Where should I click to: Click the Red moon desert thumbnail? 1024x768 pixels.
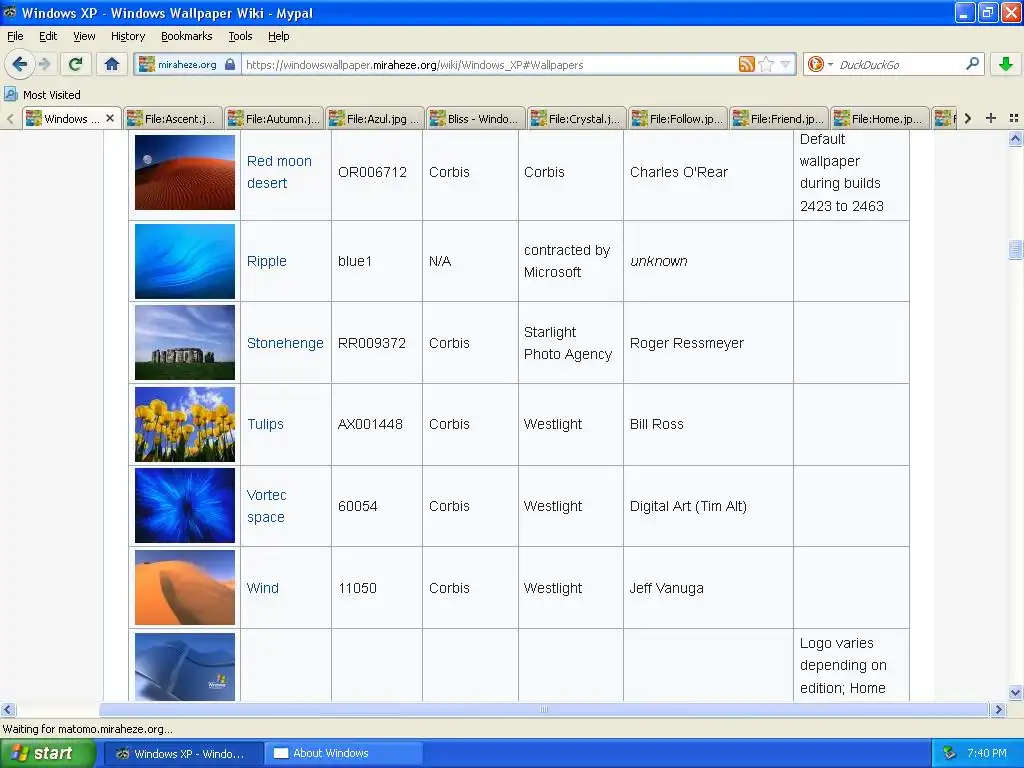pyautogui.click(x=185, y=172)
